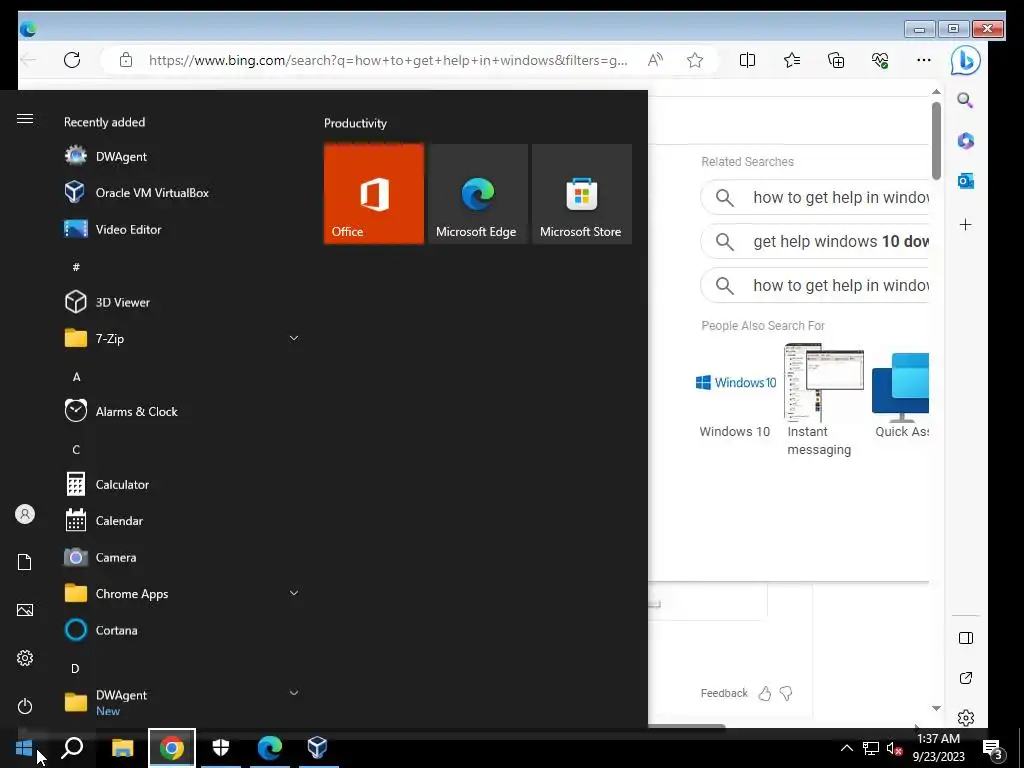This screenshot has width=1024, height=768.
Task: Jump to letter A section header
Action: tap(76, 377)
